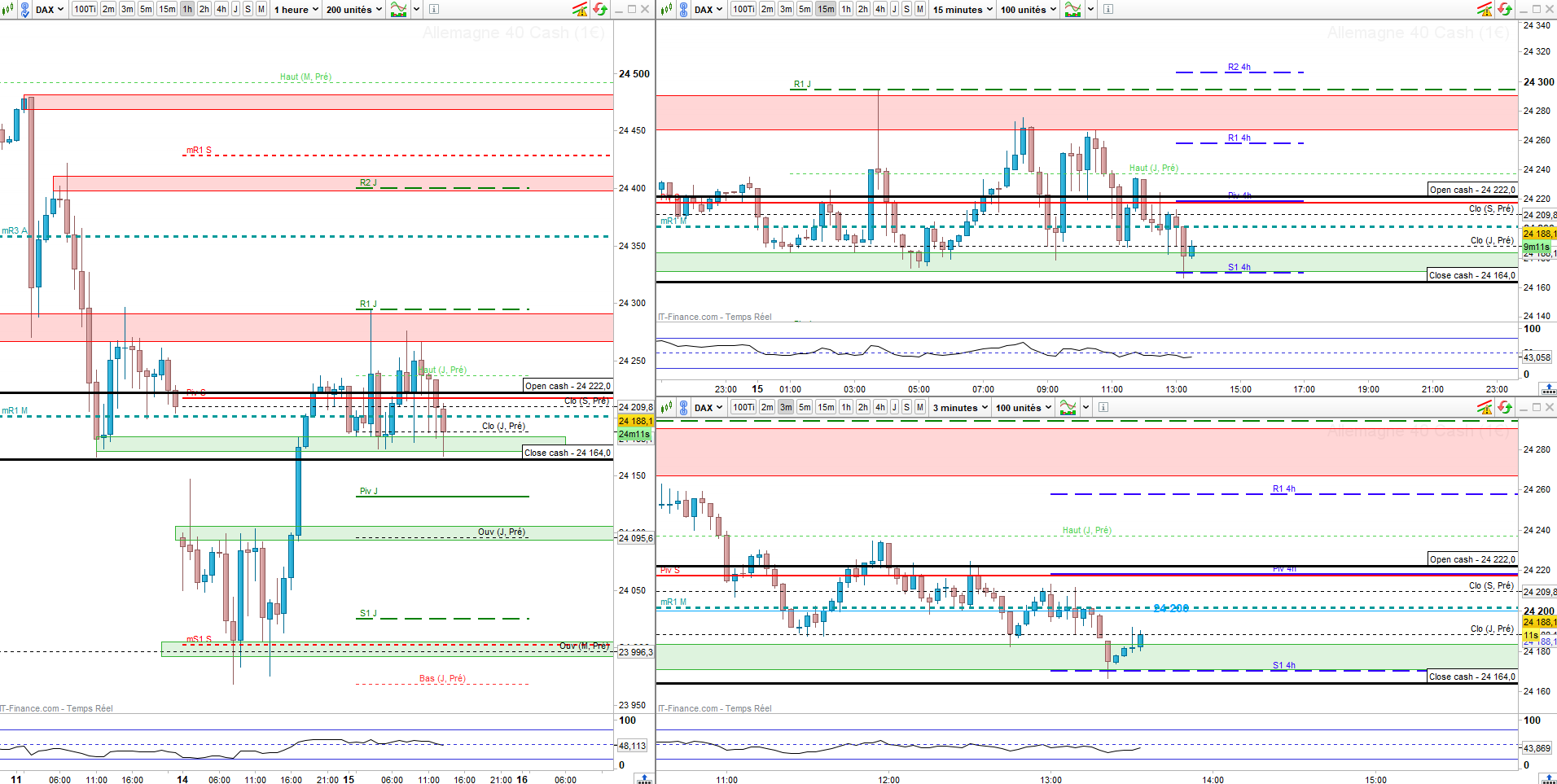
Task: Click 'Close cash - 24 164,0' label on the 1 heure chart
Action: (568, 453)
